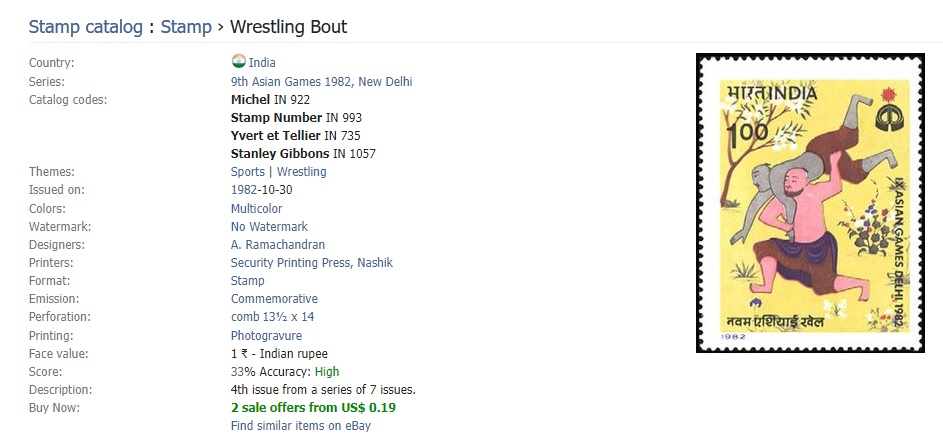This screenshot has width=943, height=443.
Task: Click the India flag icon
Action: (238, 62)
